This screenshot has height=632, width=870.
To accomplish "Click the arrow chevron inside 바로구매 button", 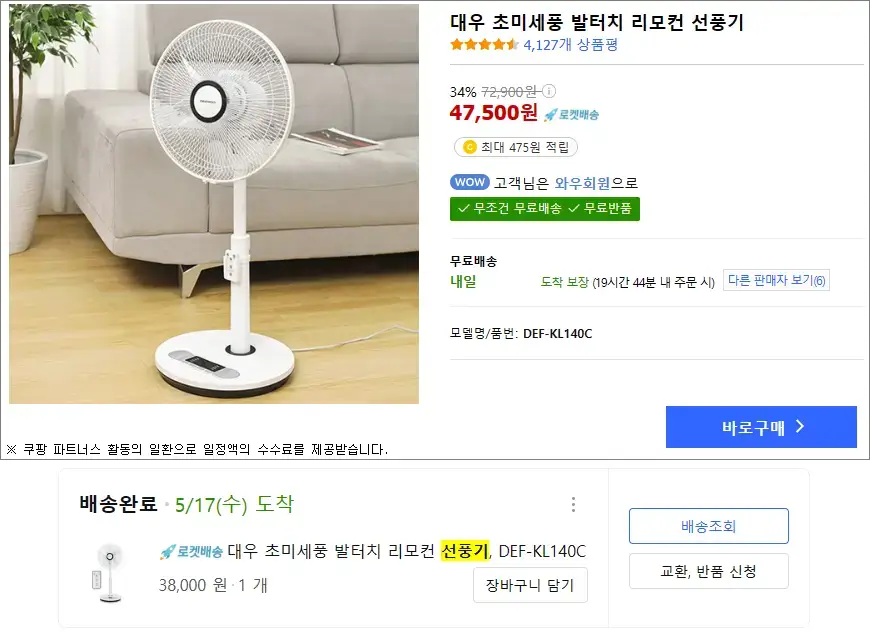I will tap(798, 426).
